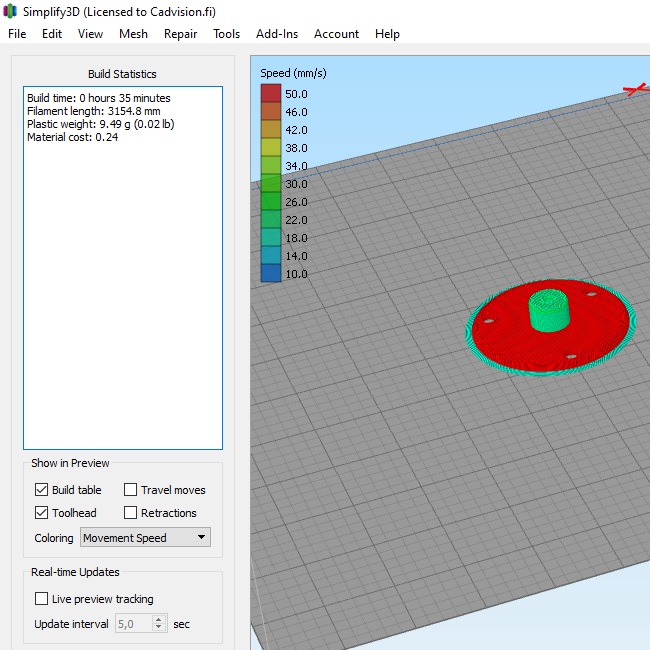
Task: Enable the Retractions checkbox
Action: [131, 513]
